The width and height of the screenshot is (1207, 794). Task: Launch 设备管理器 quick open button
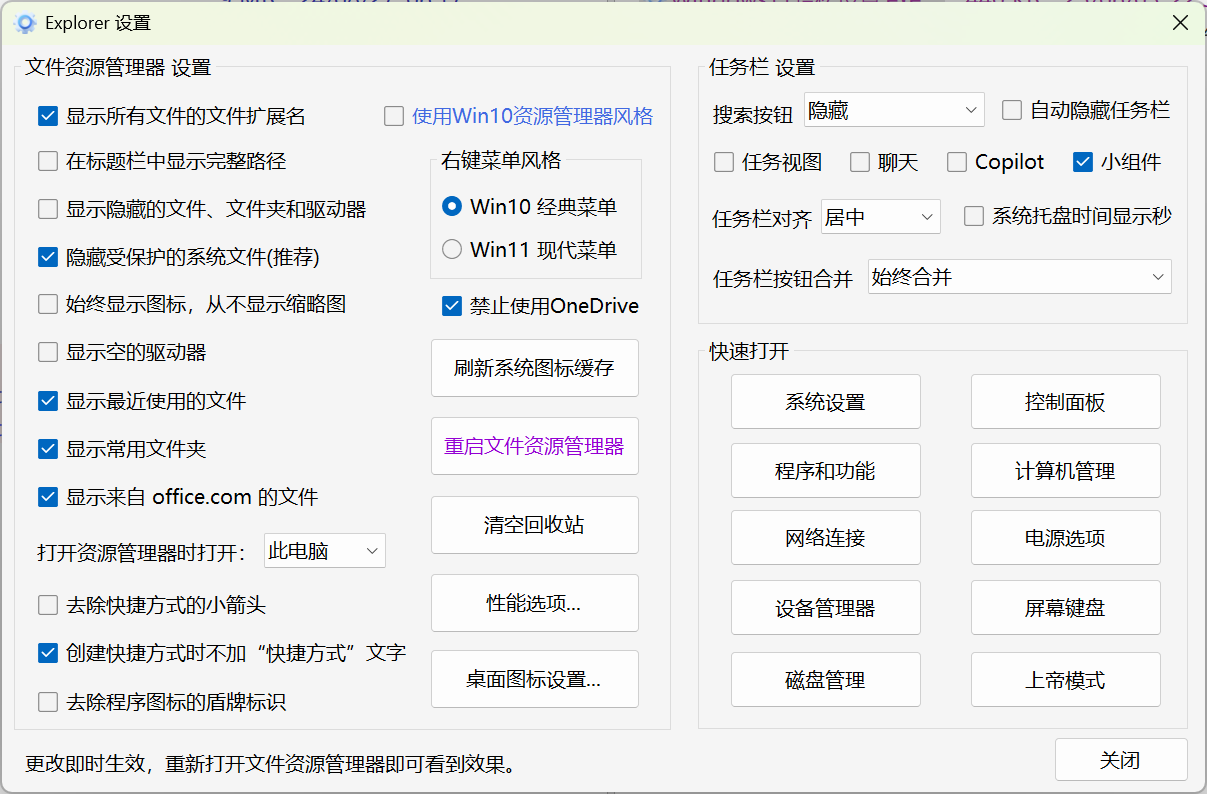point(825,608)
